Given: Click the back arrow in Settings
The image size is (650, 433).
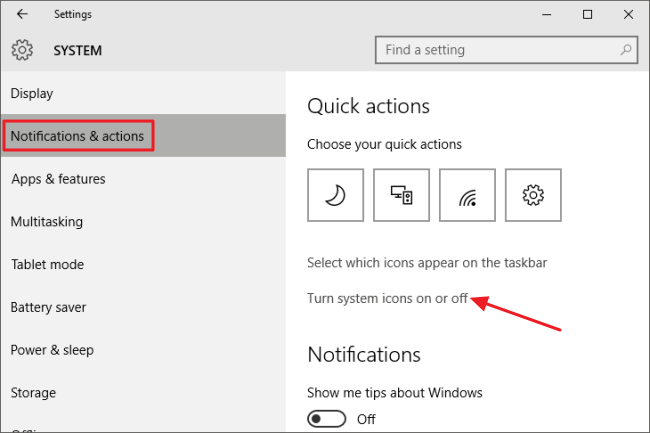Looking at the screenshot, I should (x=22, y=14).
